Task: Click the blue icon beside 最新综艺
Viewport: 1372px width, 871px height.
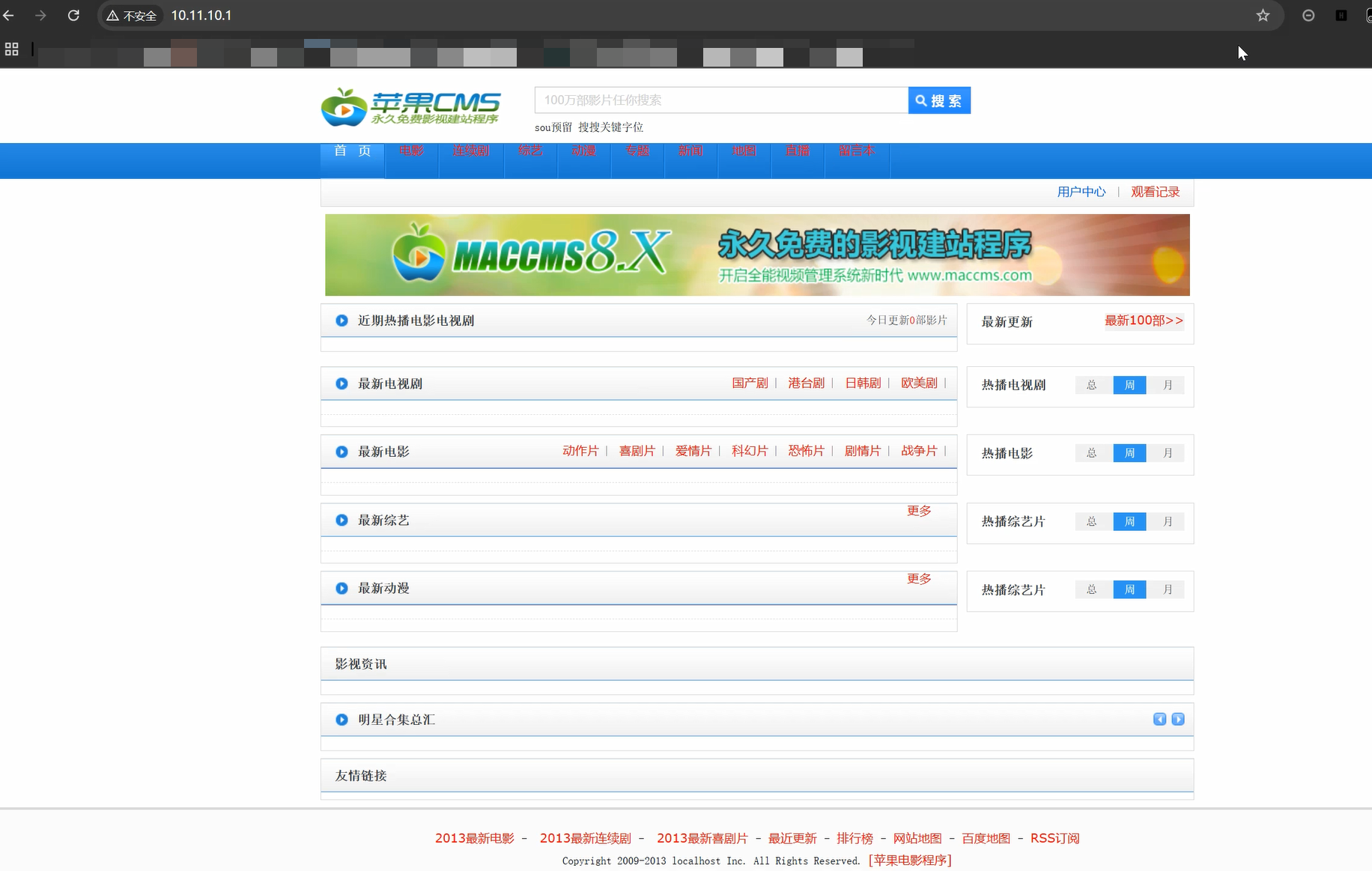Action: click(342, 520)
